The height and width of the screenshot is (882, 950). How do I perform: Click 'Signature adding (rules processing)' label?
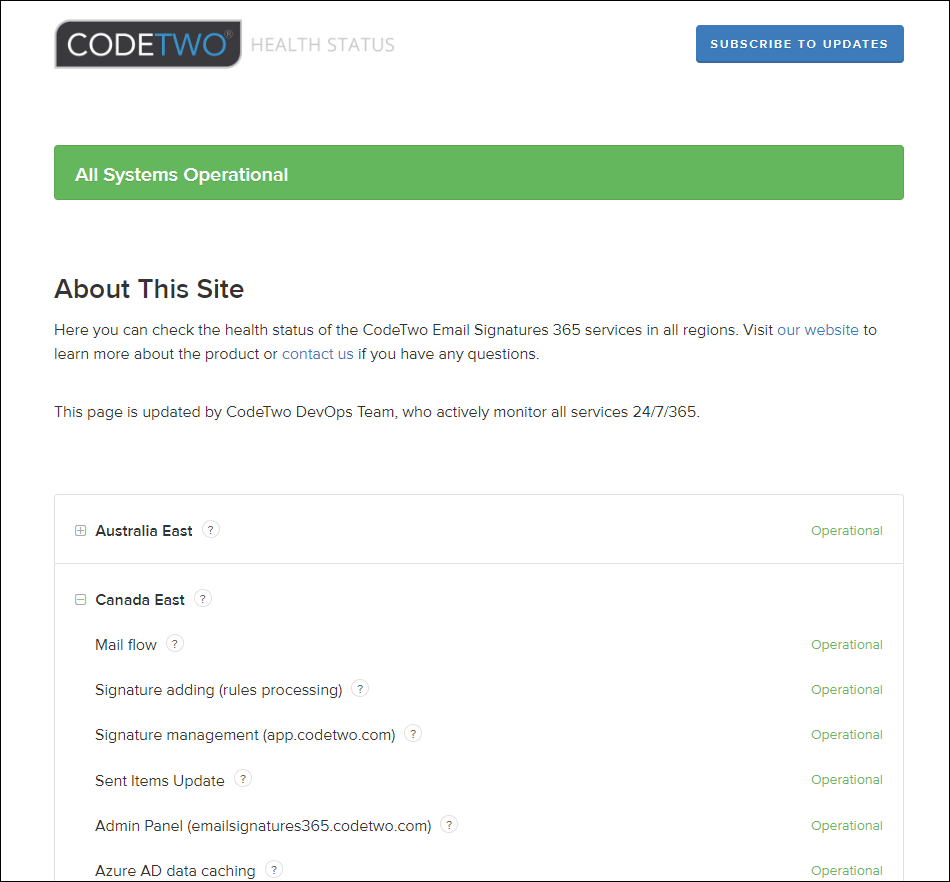(x=219, y=690)
